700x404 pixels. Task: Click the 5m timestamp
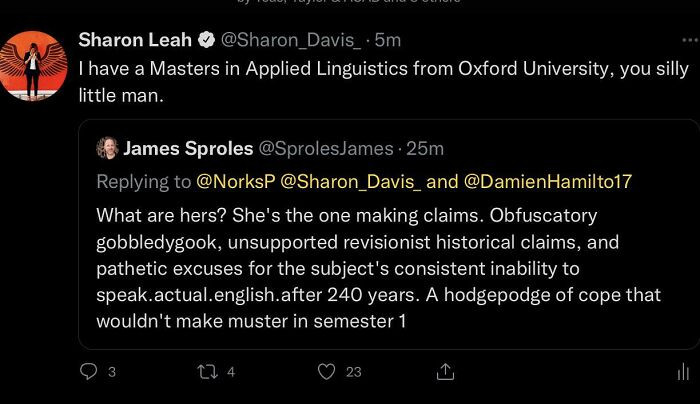tap(387, 41)
